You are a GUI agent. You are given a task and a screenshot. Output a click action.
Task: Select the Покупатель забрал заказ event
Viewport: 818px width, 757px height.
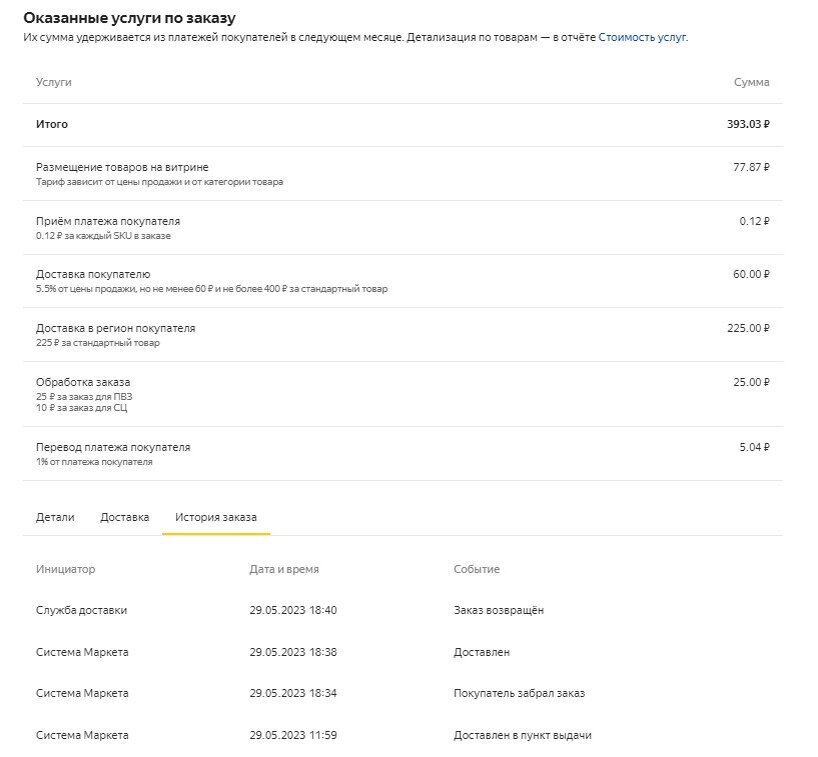(519, 693)
